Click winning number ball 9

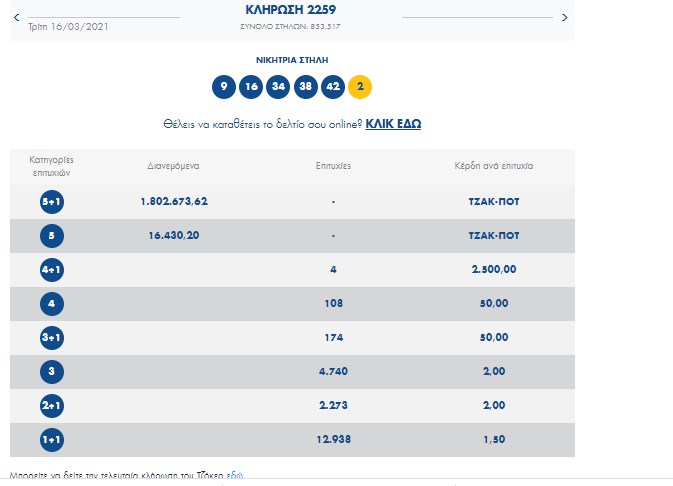[x=224, y=87]
